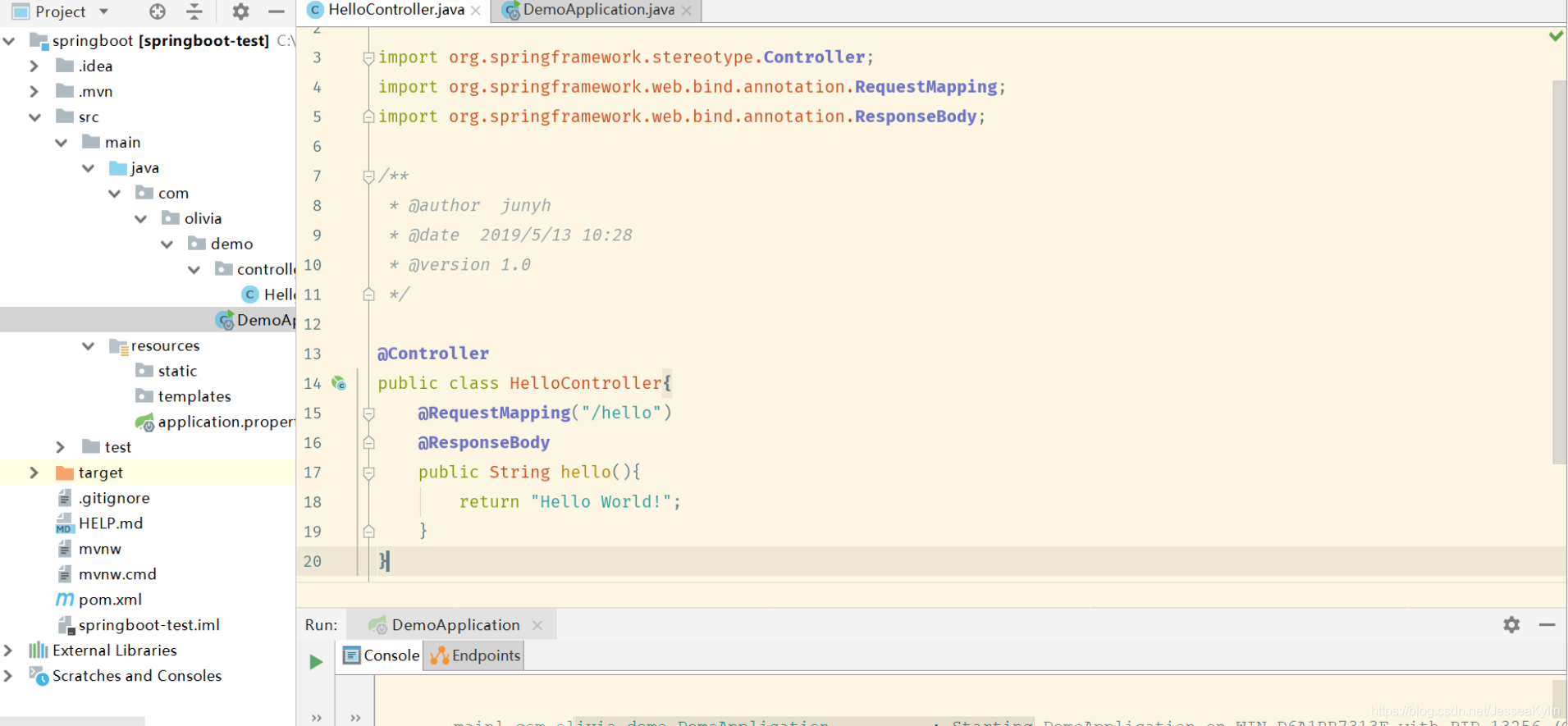The height and width of the screenshot is (726, 1568).
Task: Click the External Libraries icon
Action: pyautogui.click(x=39, y=651)
